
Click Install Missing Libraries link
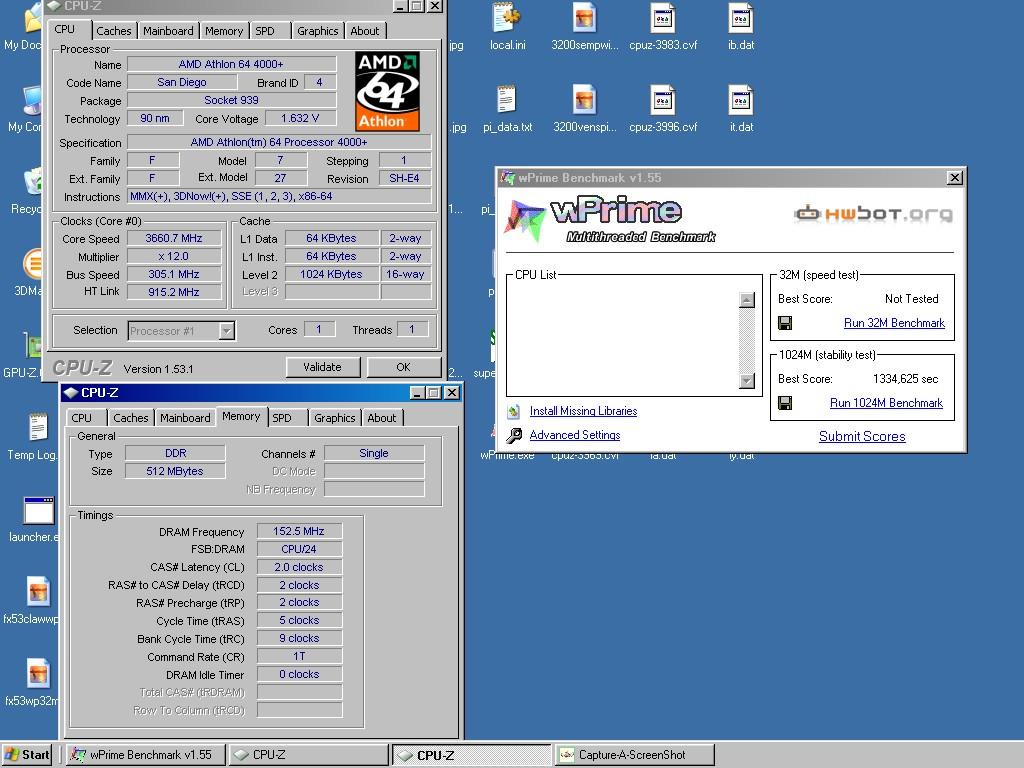pos(583,411)
